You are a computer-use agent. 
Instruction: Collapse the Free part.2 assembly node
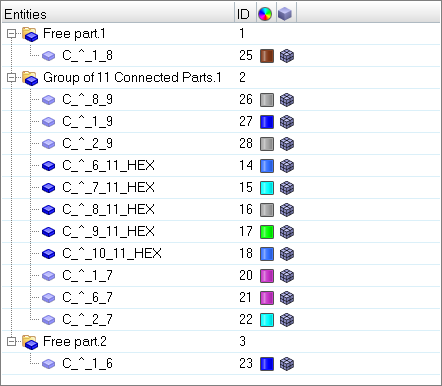coord(12,342)
